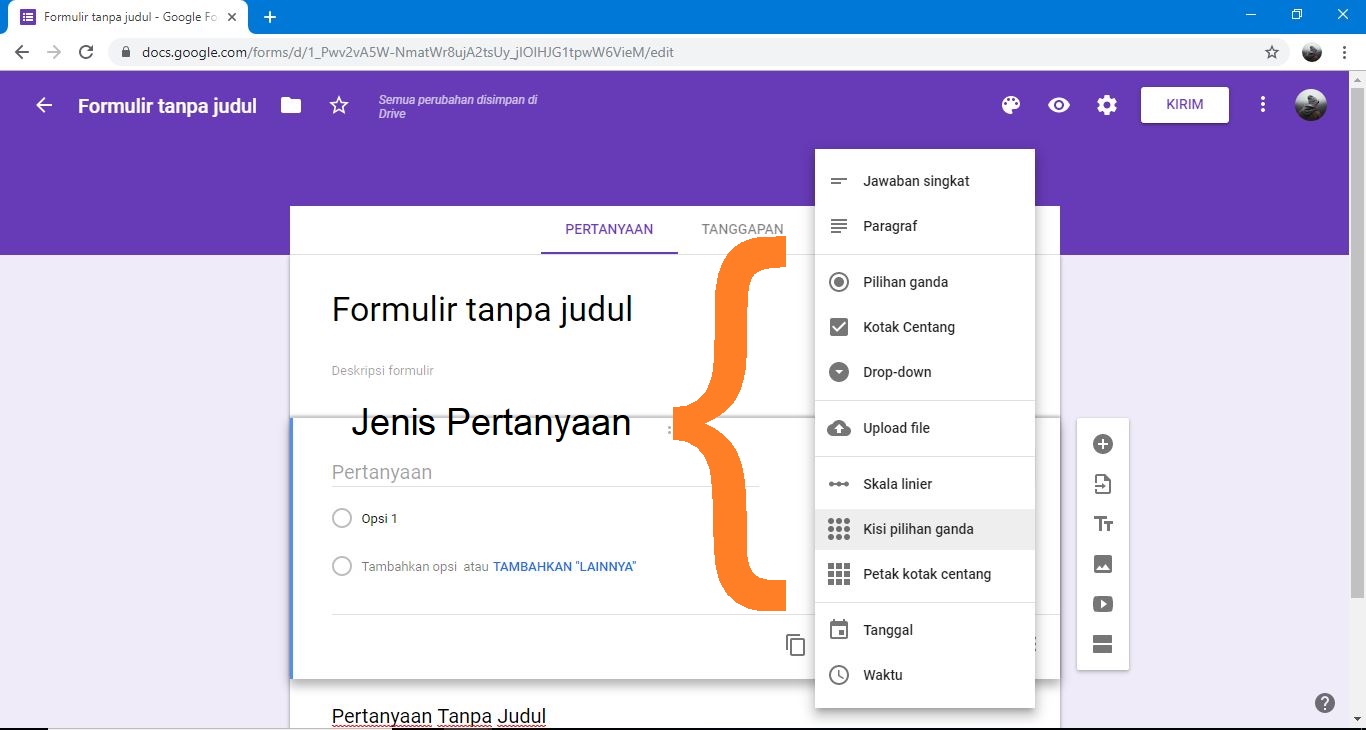Choose Kotak Centang as the question type
The height and width of the screenshot is (730, 1366).
click(x=909, y=327)
